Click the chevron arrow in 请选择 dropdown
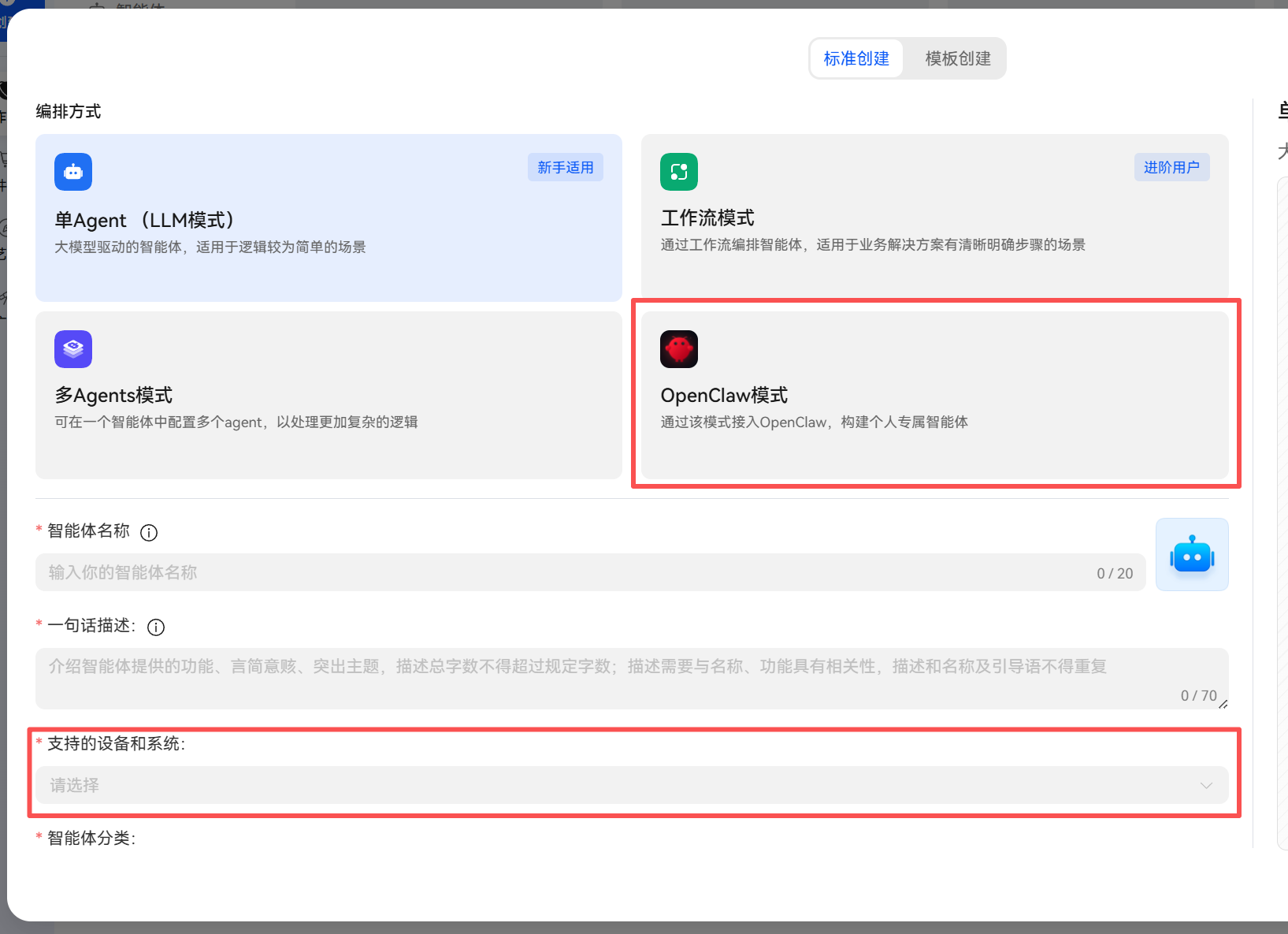This screenshot has height=934, width=1288. (x=1205, y=786)
